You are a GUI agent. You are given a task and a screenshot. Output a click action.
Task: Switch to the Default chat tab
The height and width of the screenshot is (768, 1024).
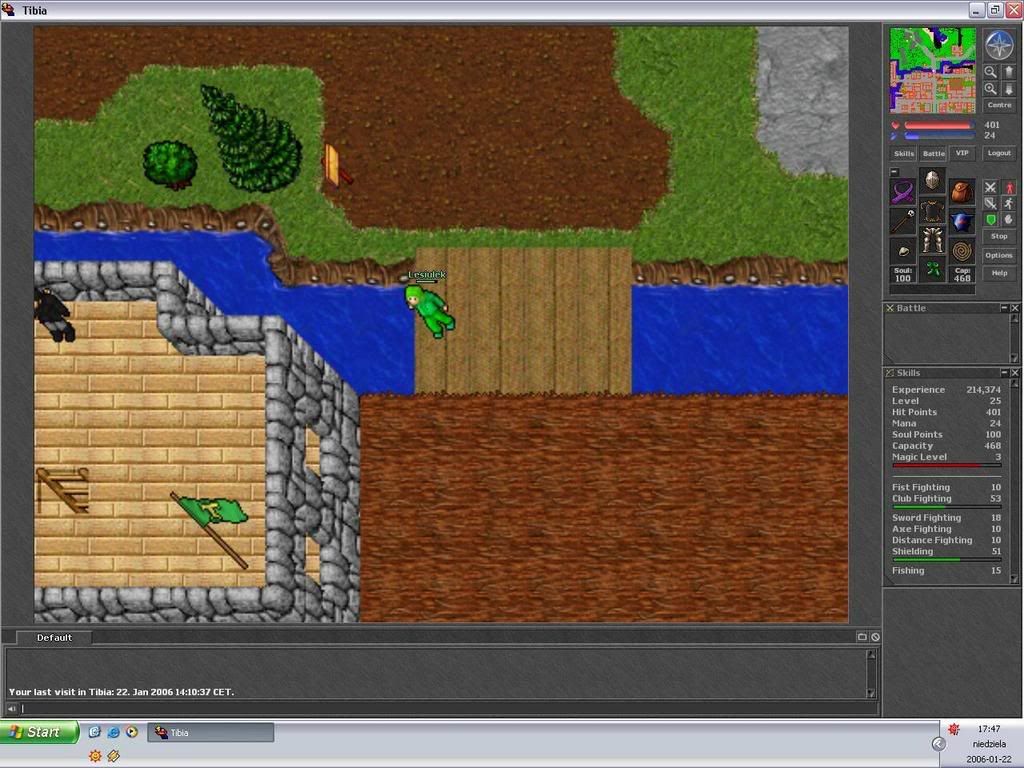point(54,637)
